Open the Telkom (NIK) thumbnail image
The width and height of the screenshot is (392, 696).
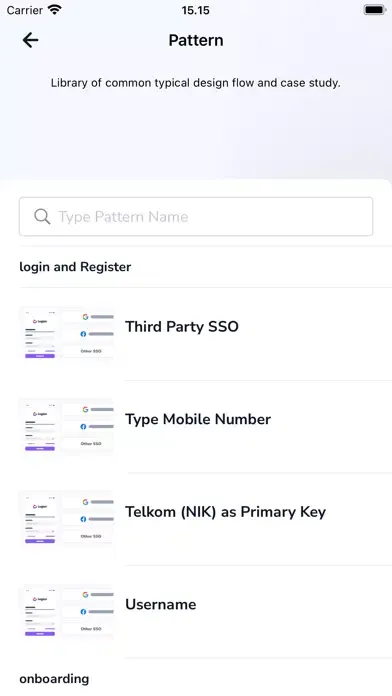coord(66,521)
